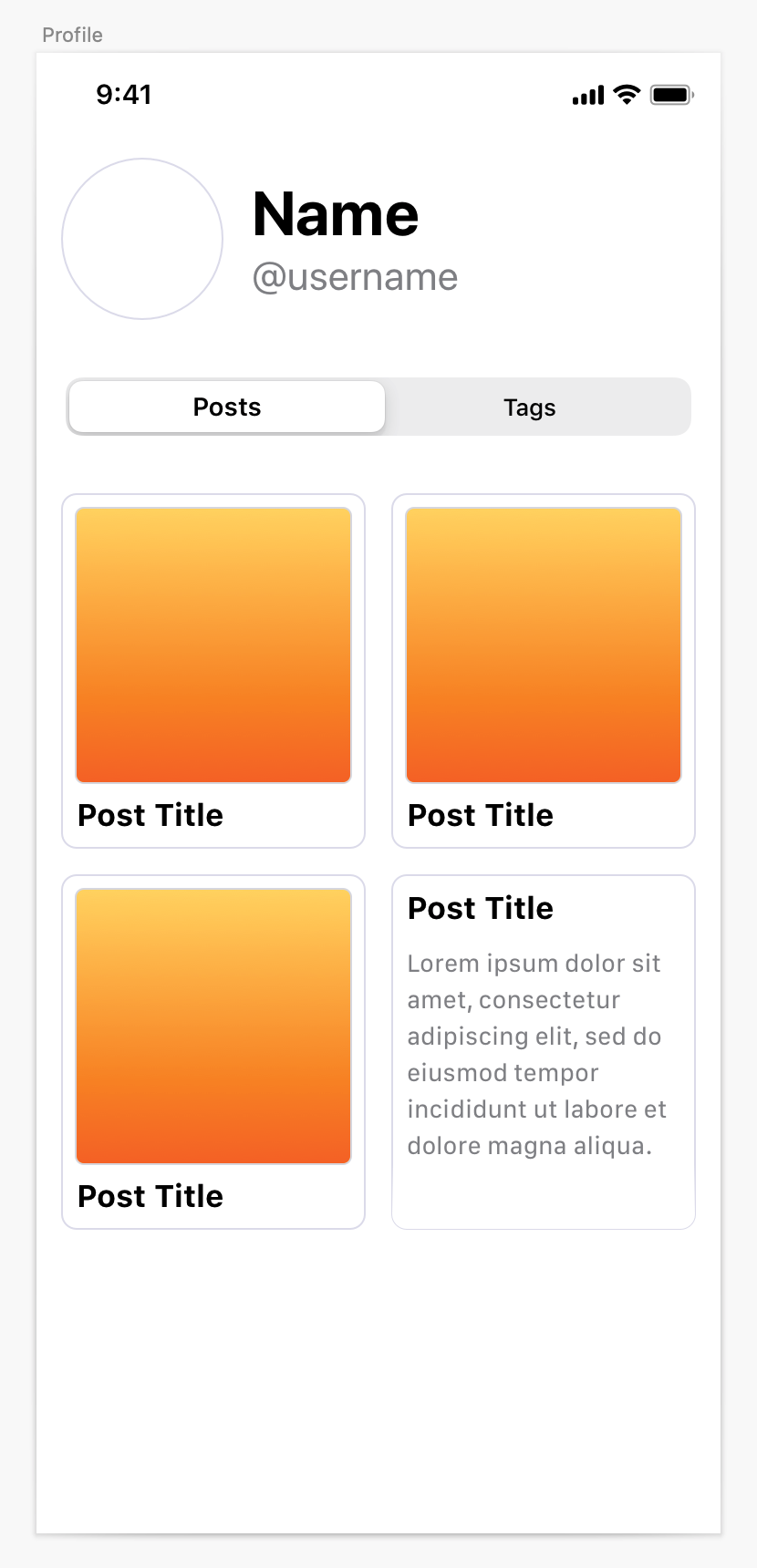This screenshot has width=757, height=1568.
Task: Tap the battery indicator icon
Action: click(672, 95)
